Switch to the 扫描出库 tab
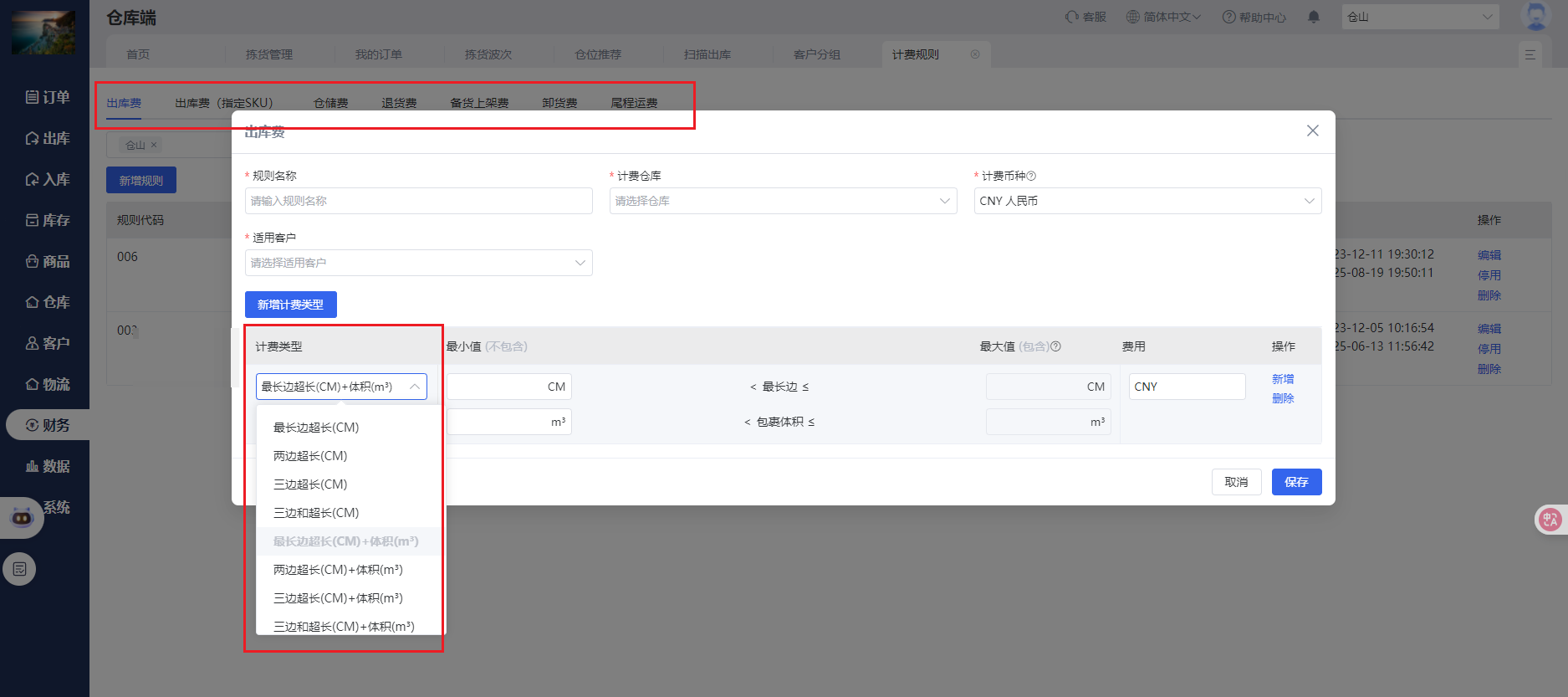 (707, 54)
